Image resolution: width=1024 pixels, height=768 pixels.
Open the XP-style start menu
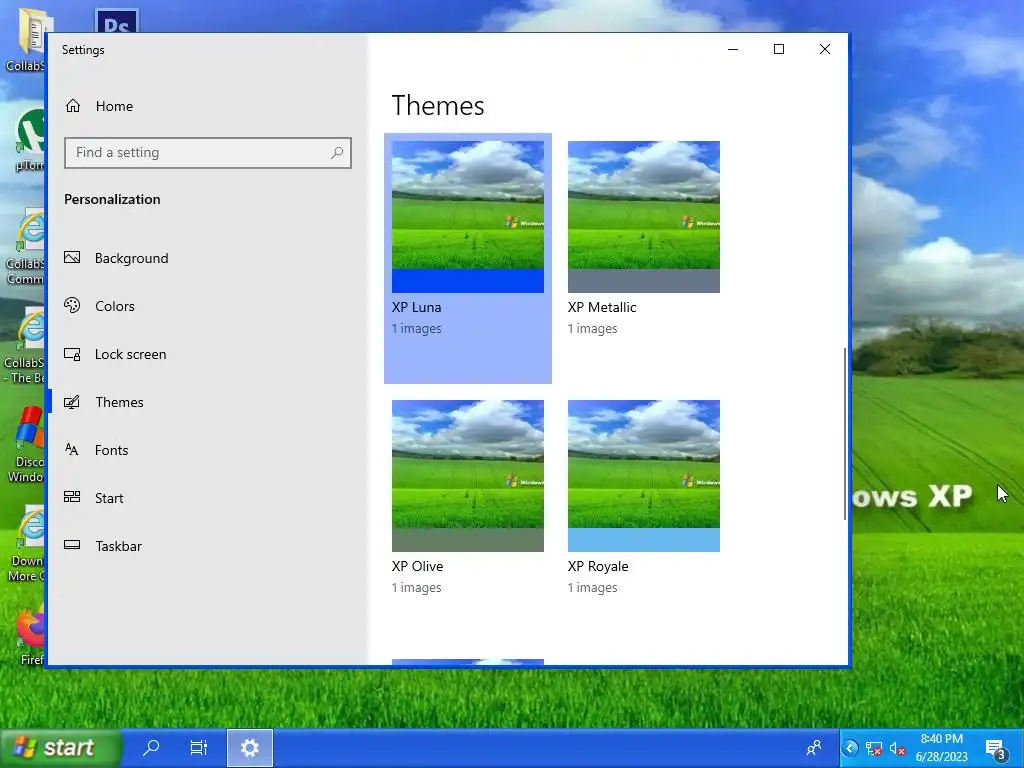61,747
